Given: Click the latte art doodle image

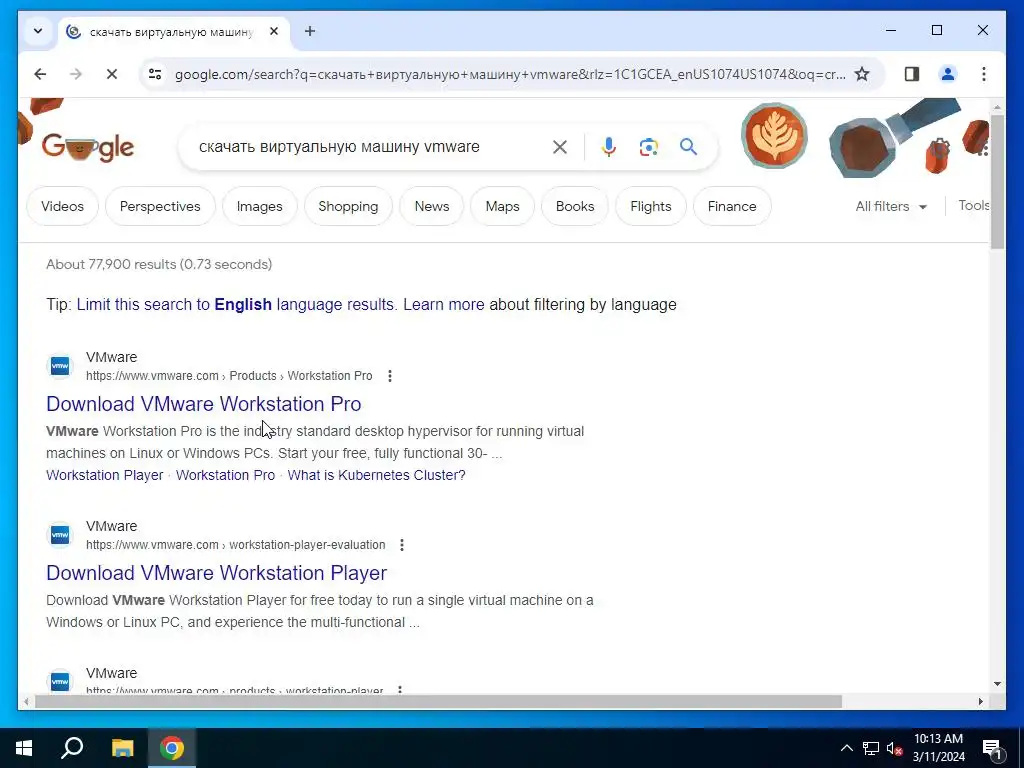Looking at the screenshot, I should click(x=775, y=136).
